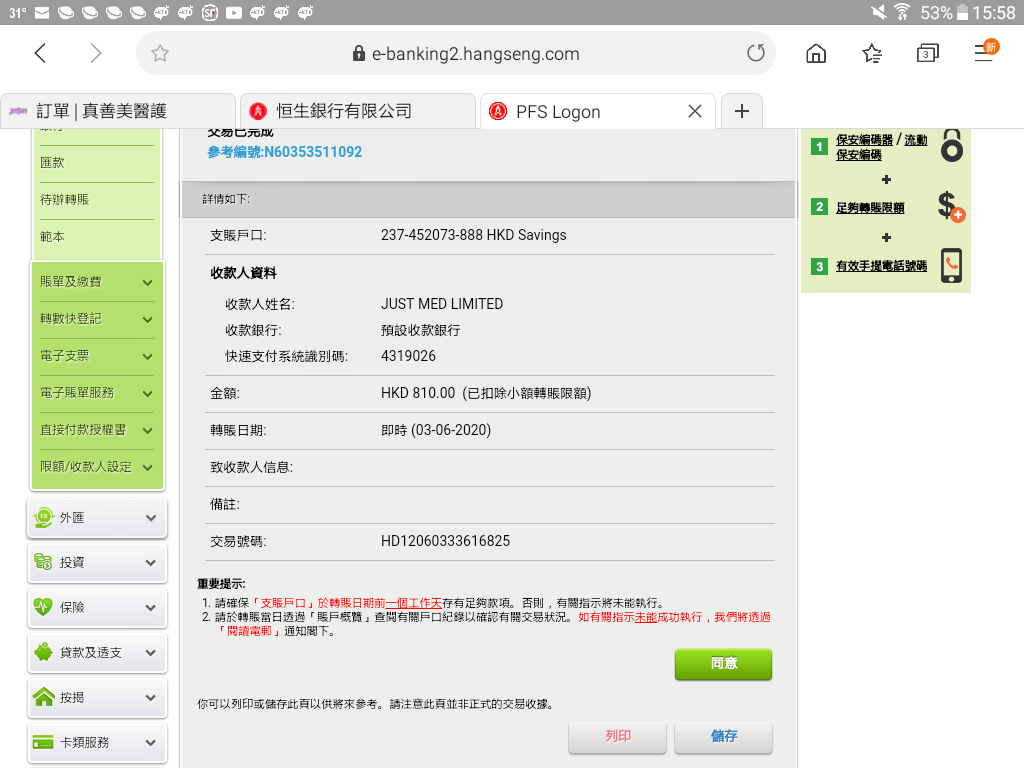Click the dollar sign transfer limit icon
This screenshot has width=1024, height=768.
(951, 206)
